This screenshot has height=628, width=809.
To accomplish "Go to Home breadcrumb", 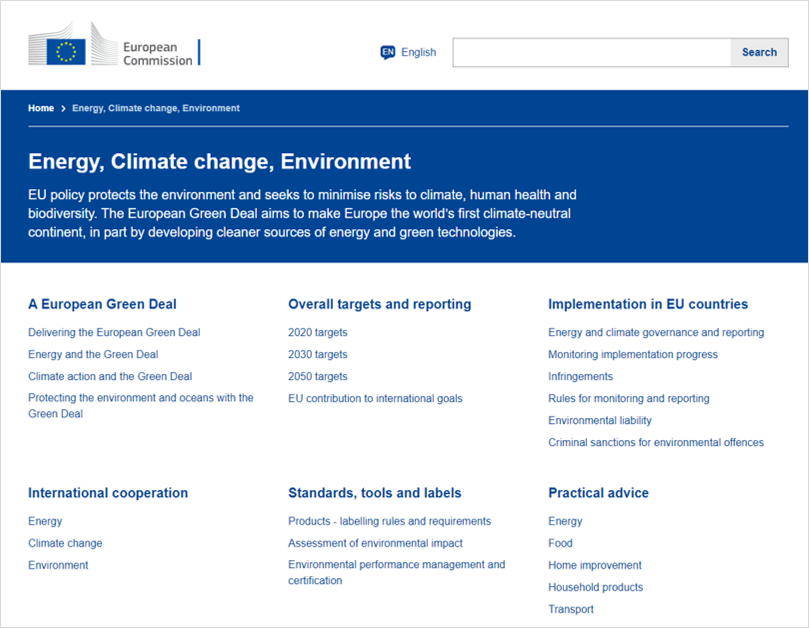I will pyautogui.click(x=41, y=108).
